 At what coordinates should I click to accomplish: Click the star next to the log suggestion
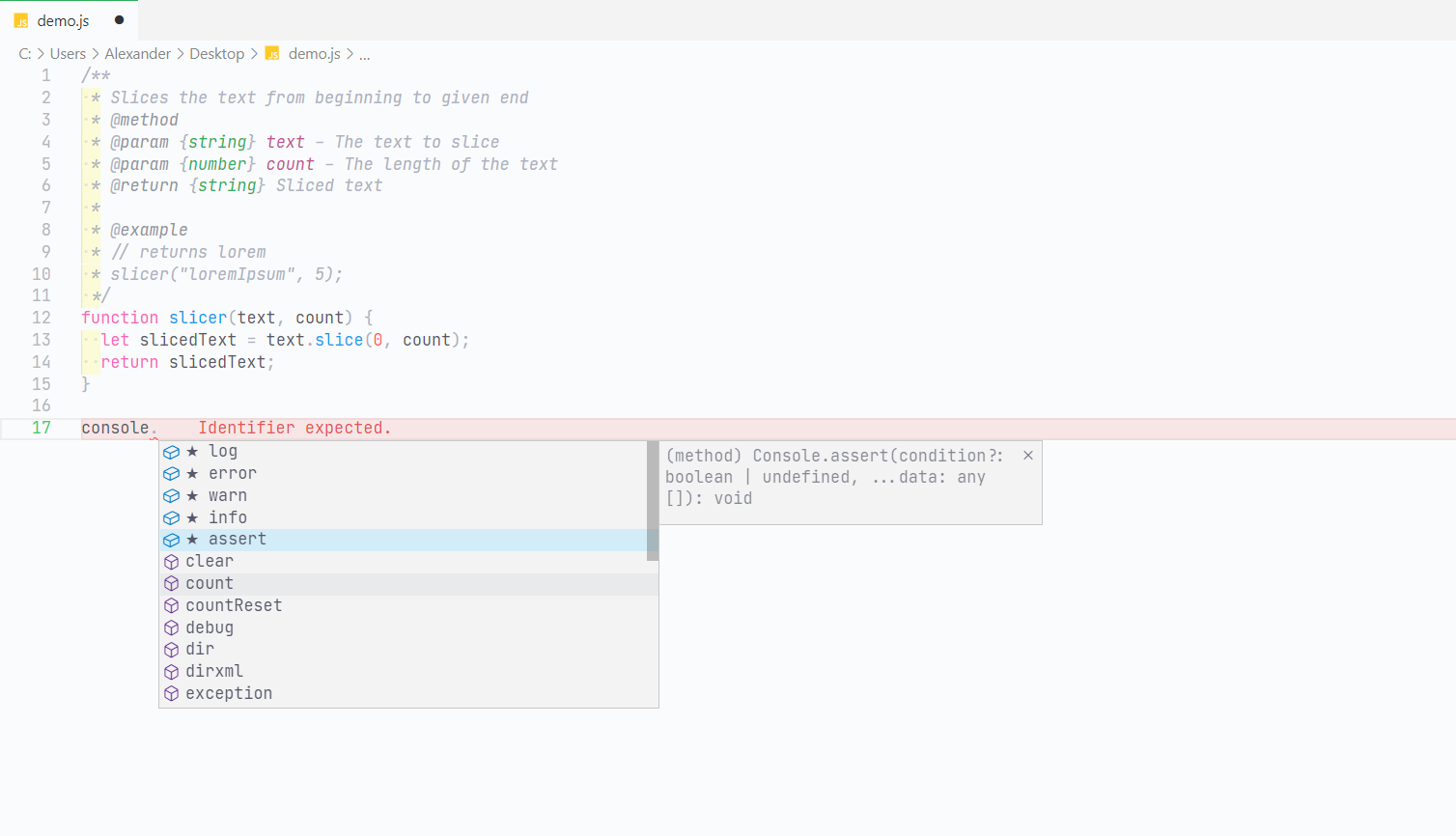[x=193, y=451]
